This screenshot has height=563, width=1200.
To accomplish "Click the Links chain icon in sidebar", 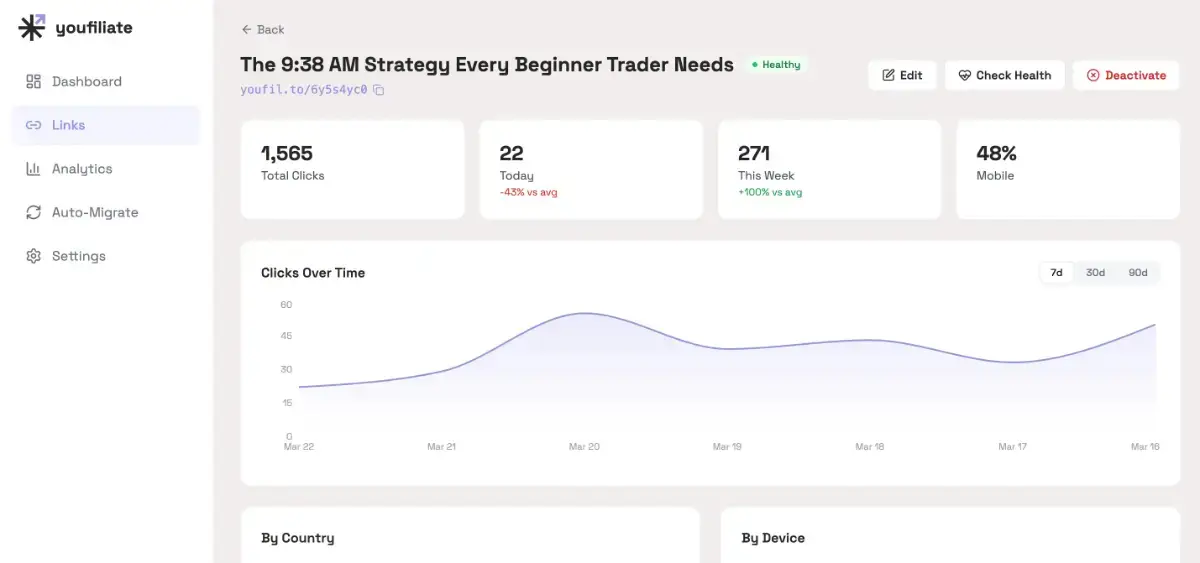I will coord(33,125).
